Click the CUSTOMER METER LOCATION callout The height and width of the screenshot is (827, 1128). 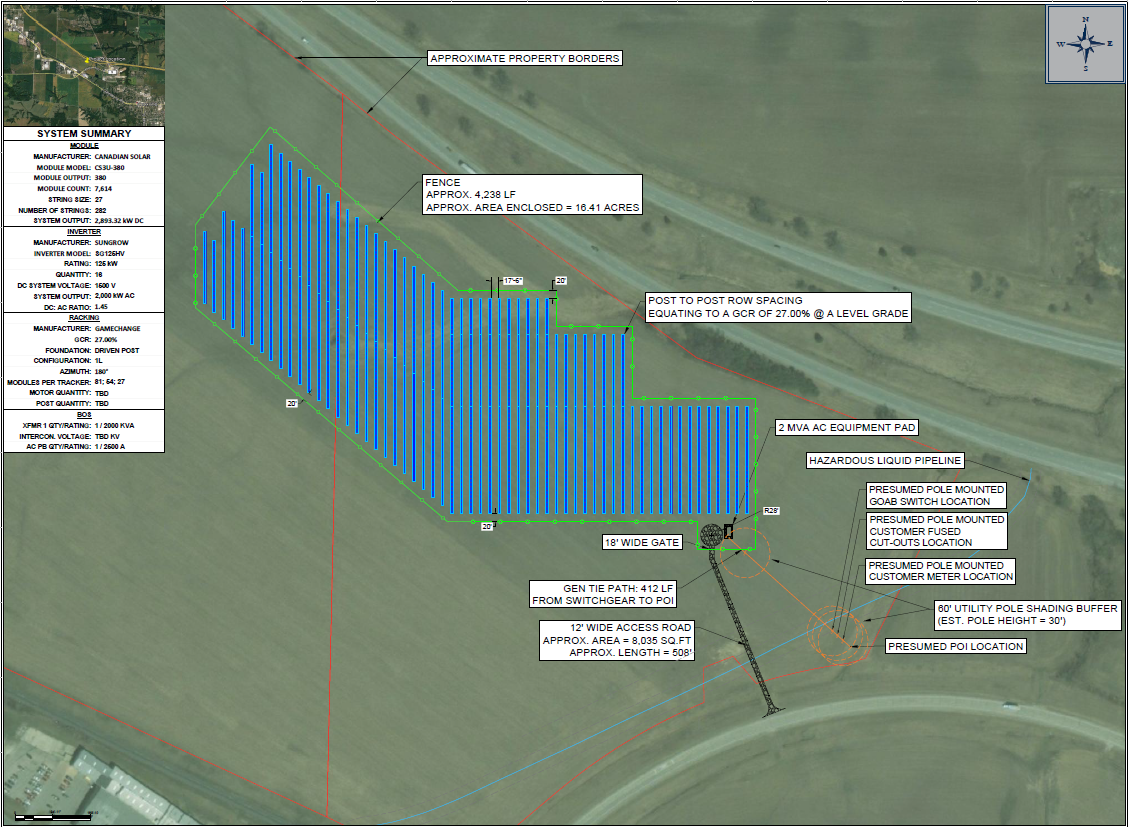tap(940, 571)
